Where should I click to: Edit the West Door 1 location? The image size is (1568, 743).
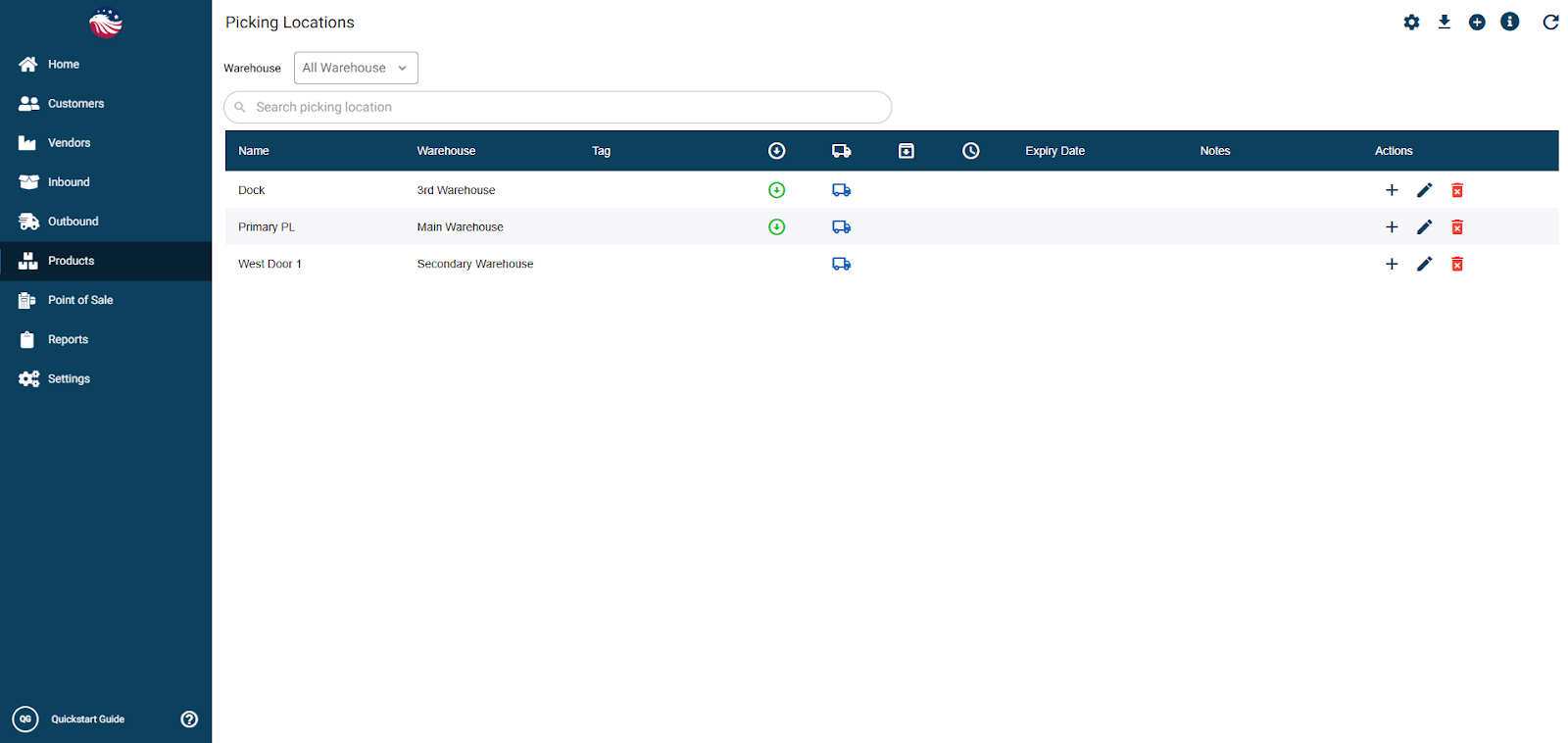pos(1425,264)
